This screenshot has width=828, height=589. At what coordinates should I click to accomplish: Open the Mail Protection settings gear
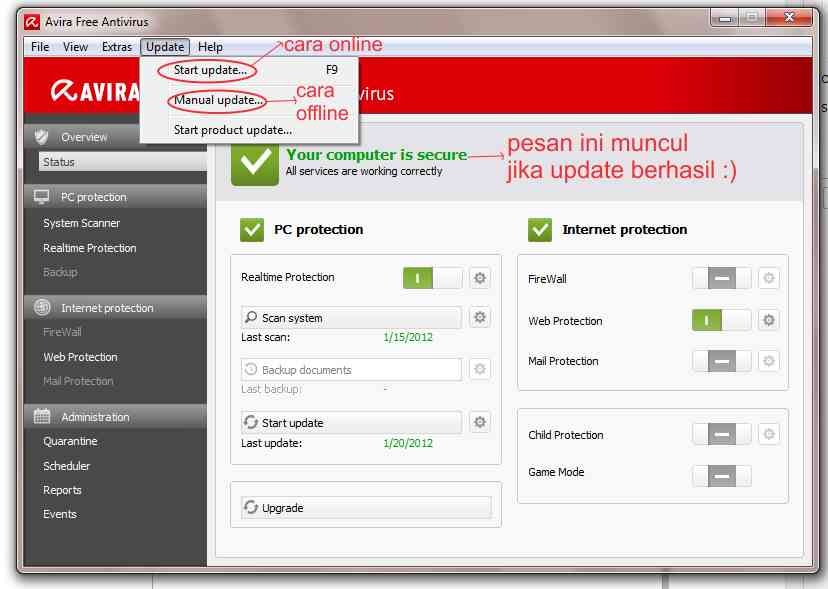click(x=769, y=361)
